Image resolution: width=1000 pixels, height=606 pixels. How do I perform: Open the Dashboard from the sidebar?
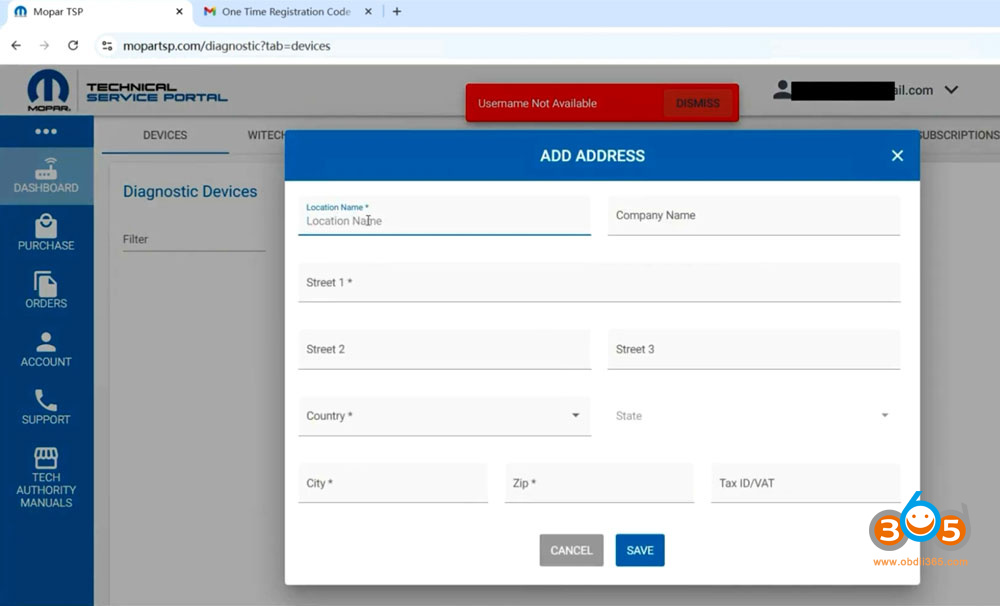[x=46, y=176]
